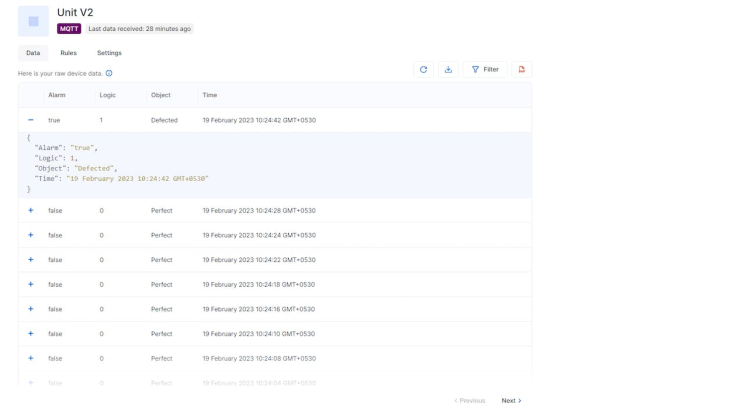
Task: Expand the 10:24:24 data row
Action: [x=30, y=235]
